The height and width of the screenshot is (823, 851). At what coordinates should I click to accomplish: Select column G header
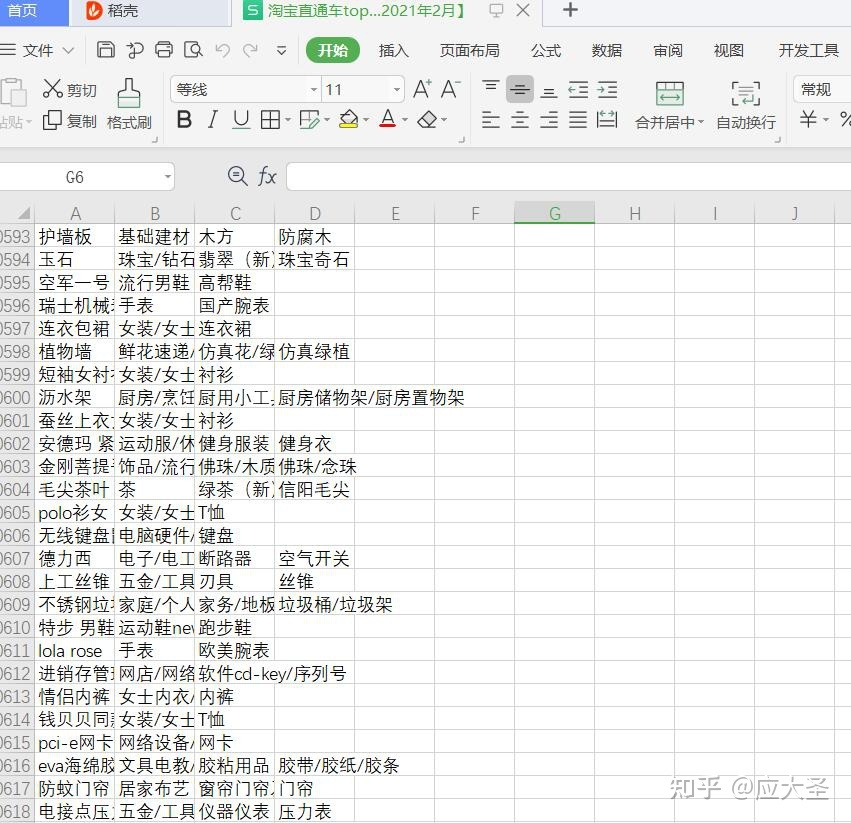point(554,213)
